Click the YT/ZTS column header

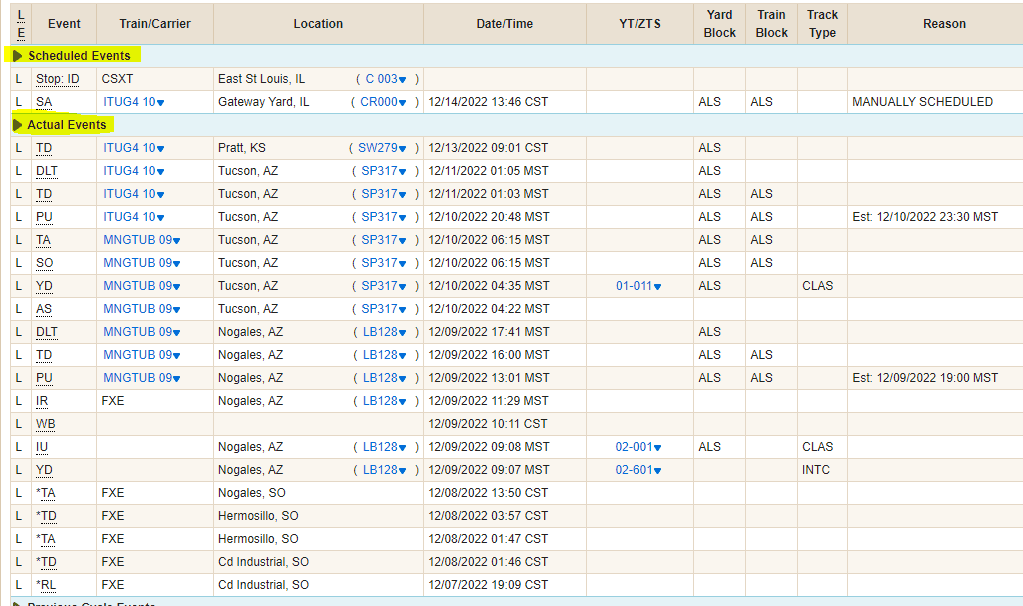[x=639, y=23]
